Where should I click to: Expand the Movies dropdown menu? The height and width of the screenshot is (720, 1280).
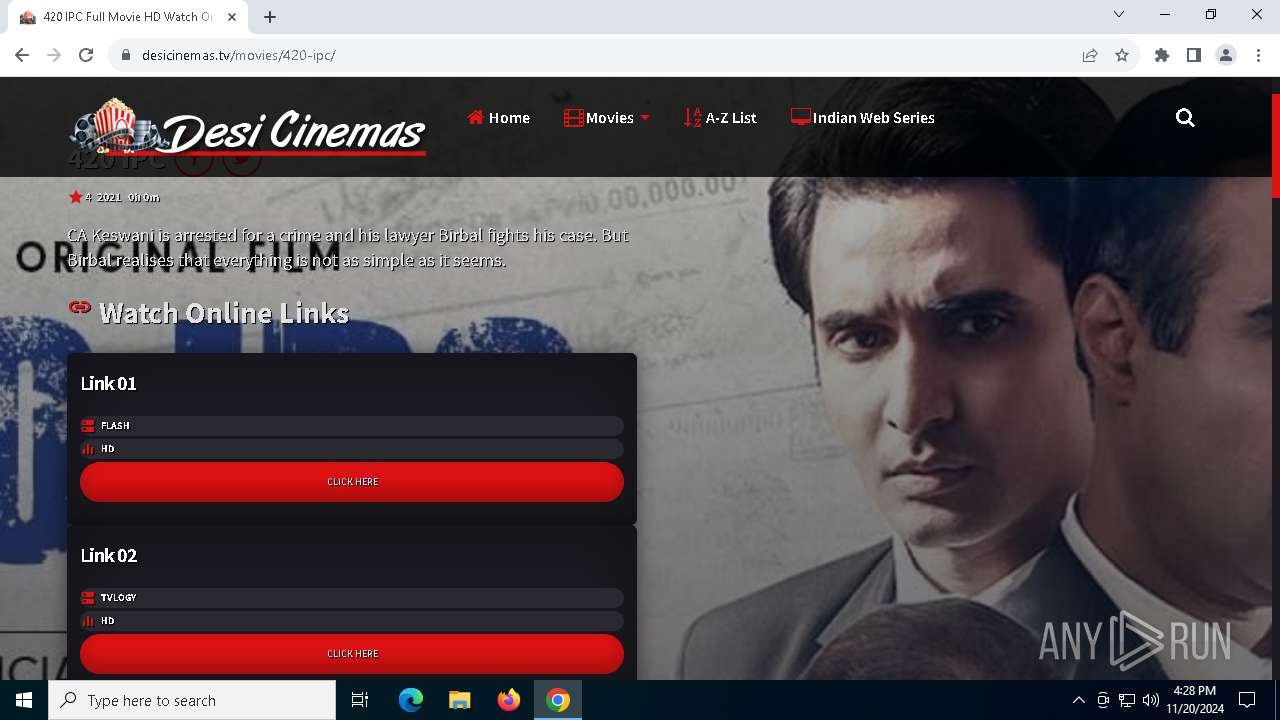[x=606, y=118]
